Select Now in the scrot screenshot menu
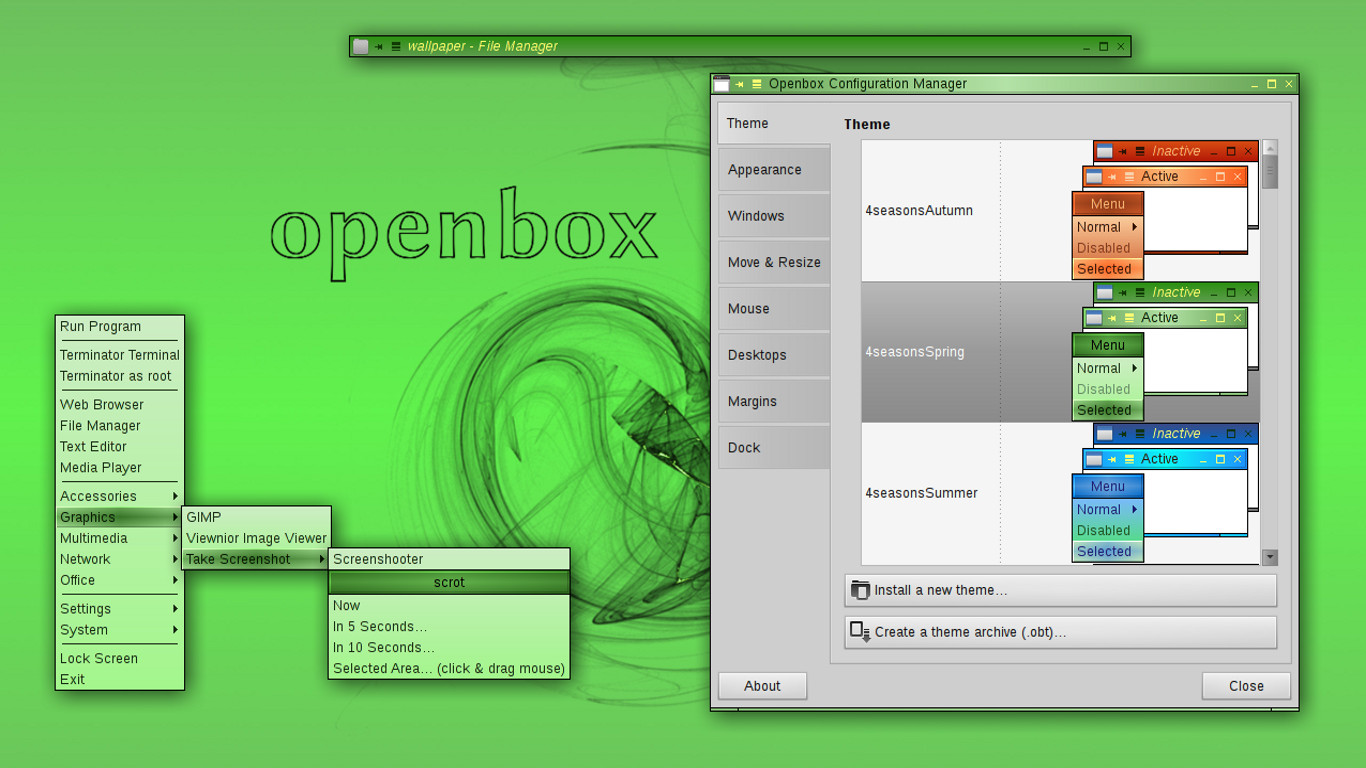 click(346, 605)
